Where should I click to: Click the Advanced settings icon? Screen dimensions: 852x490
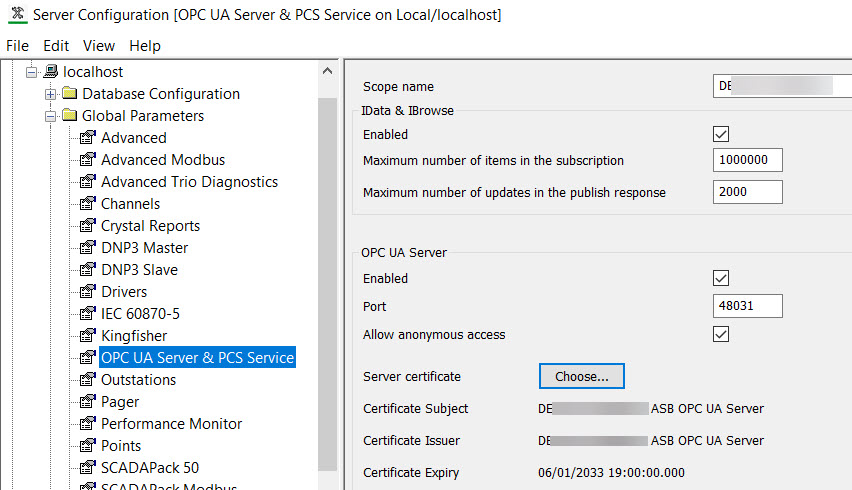pos(87,137)
